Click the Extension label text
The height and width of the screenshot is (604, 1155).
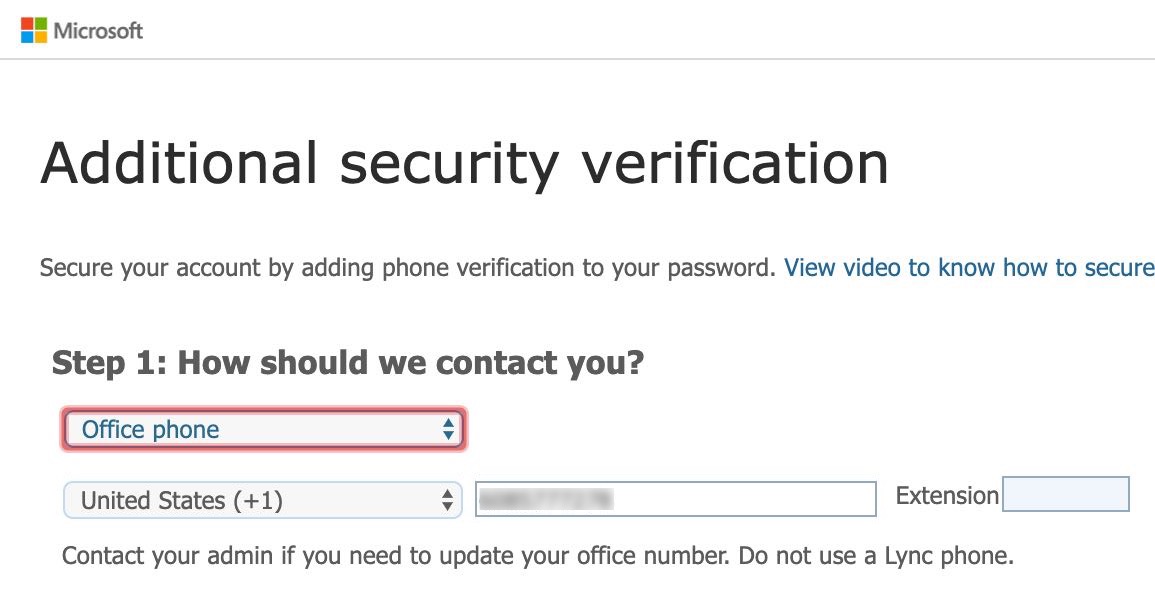click(x=947, y=495)
